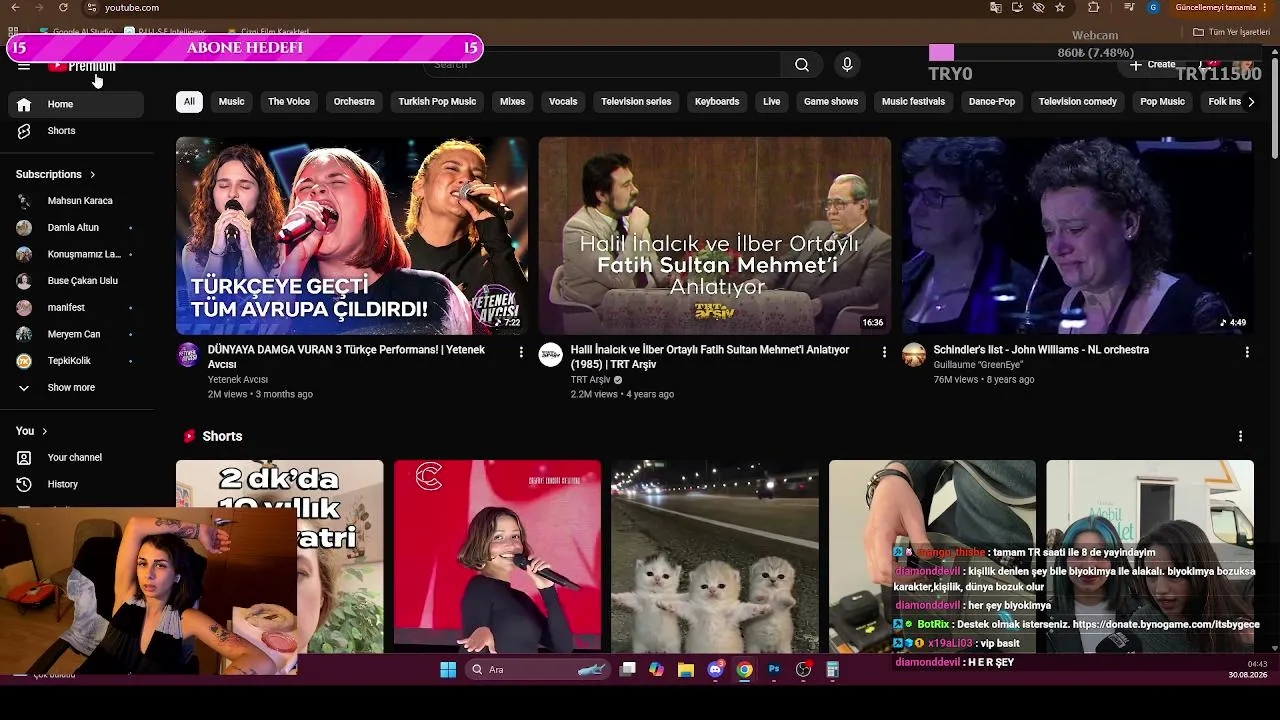
Task: Open the dancing kittens Short
Action: click(715, 556)
